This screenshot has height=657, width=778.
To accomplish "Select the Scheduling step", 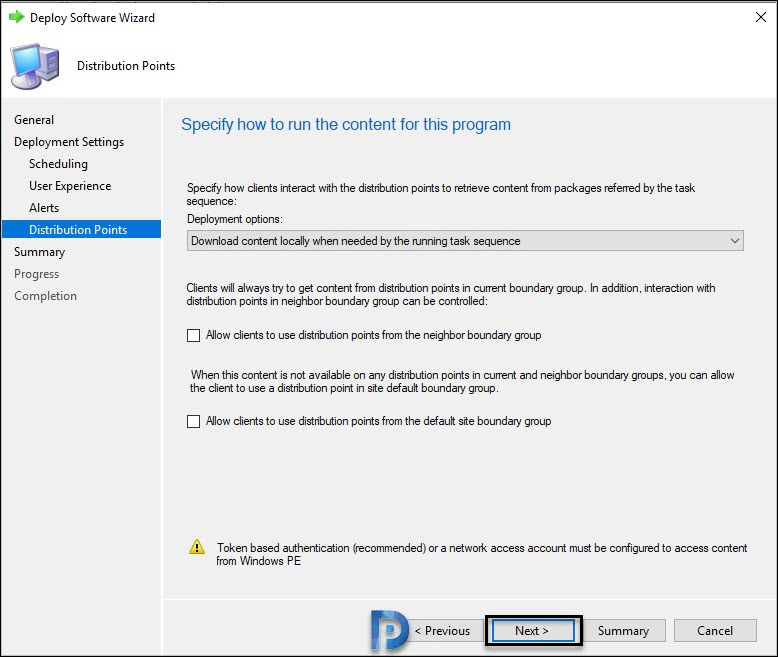I will coord(58,164).
